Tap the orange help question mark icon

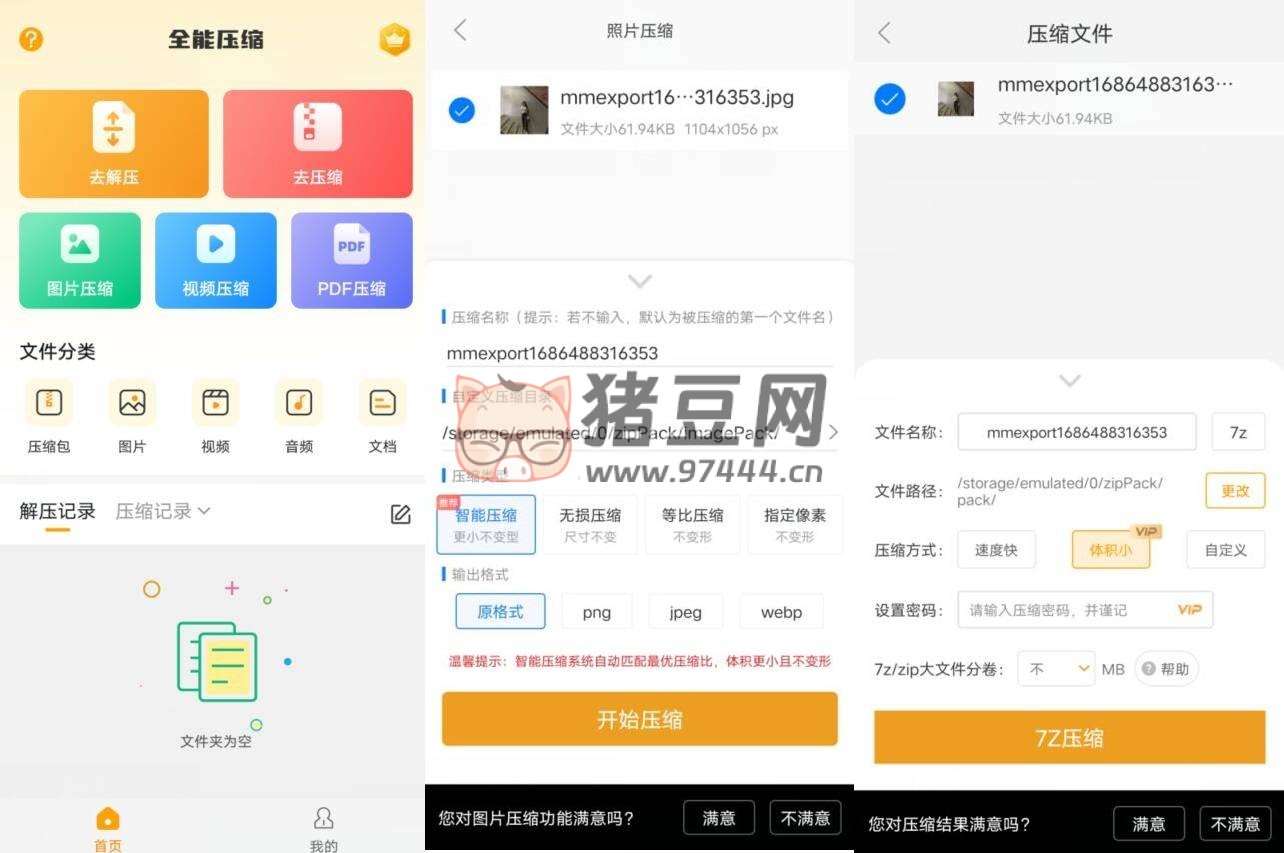coord(32,39)
